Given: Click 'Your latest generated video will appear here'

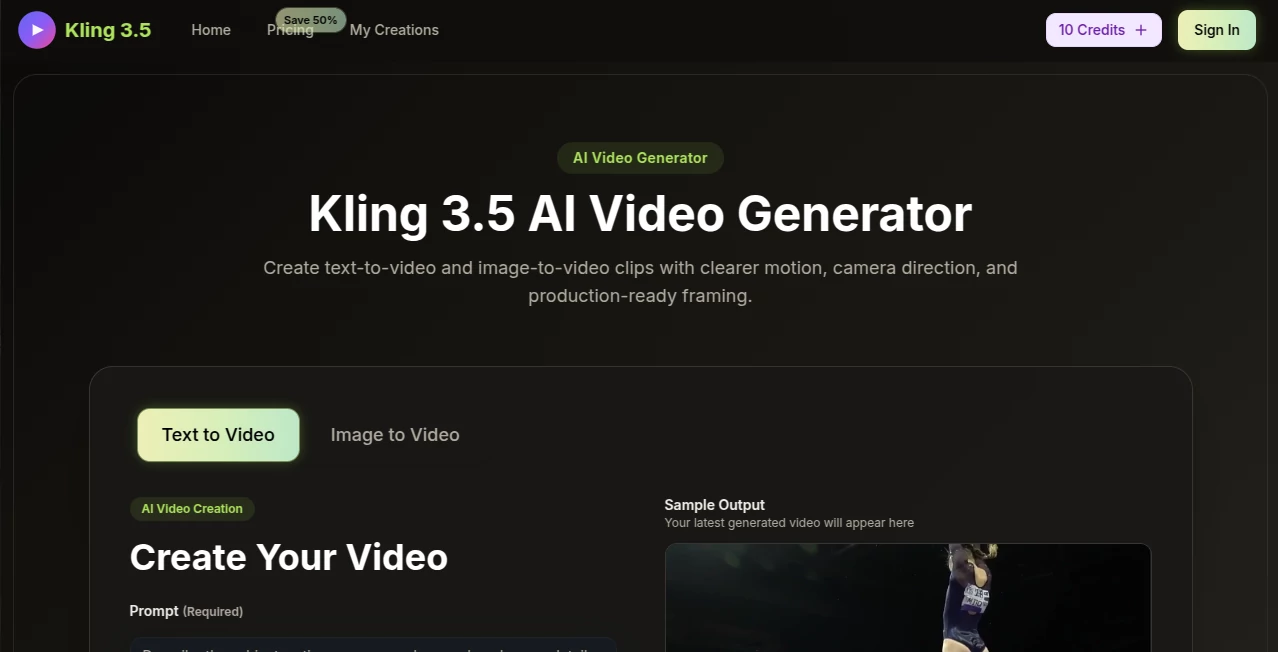Looking at the screenshot, I should click(x=789, y=523).
